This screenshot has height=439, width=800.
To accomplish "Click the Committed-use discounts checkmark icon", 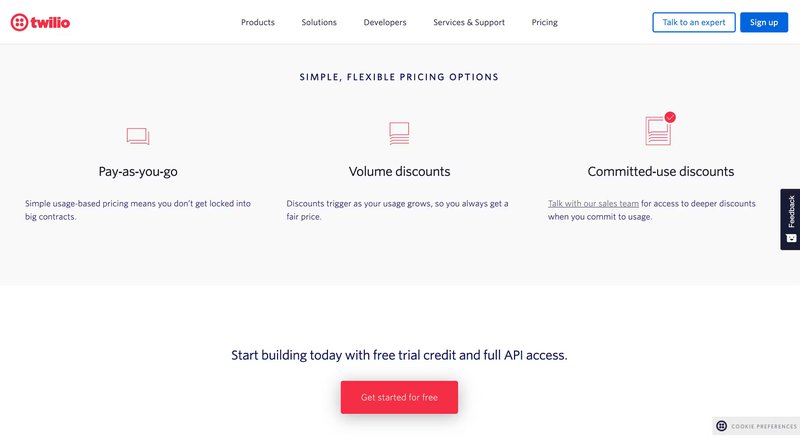I will pyautogui.click(x=670, y=117).
